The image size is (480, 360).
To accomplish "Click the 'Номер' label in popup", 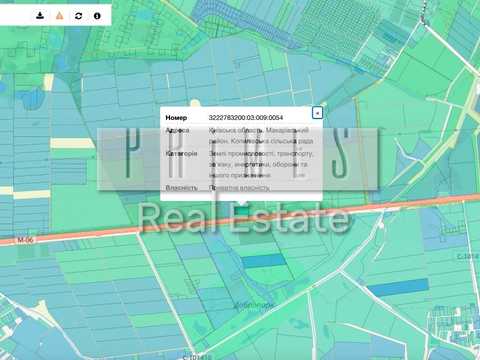I will (176, 118).
